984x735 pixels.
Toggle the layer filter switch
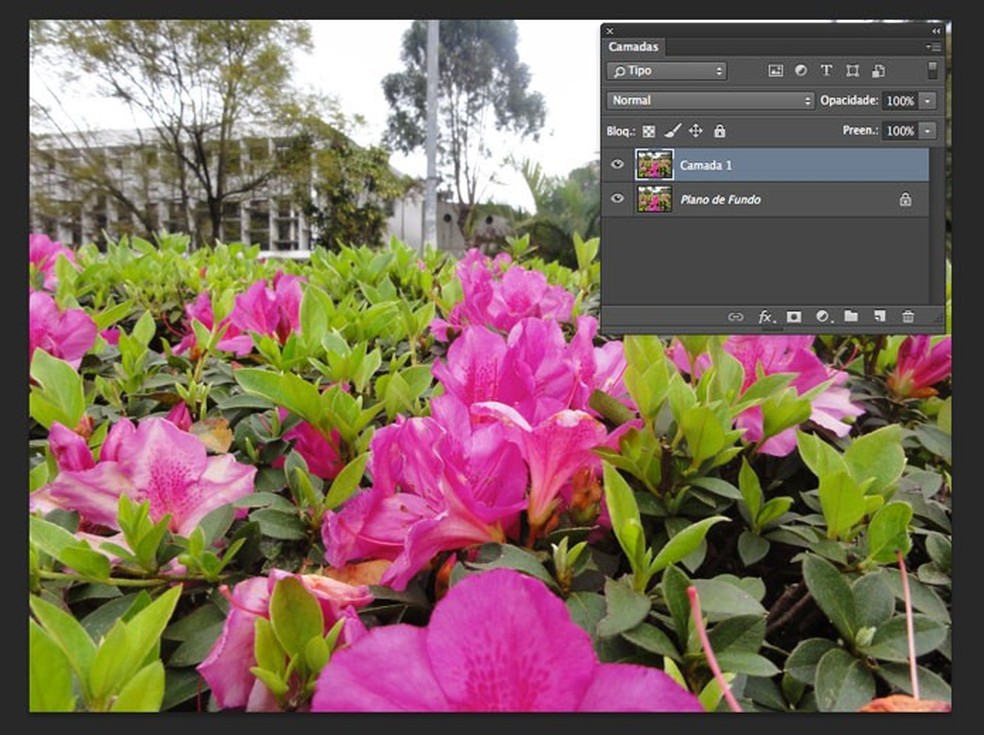pyautogui.click(x=933, y=70)
